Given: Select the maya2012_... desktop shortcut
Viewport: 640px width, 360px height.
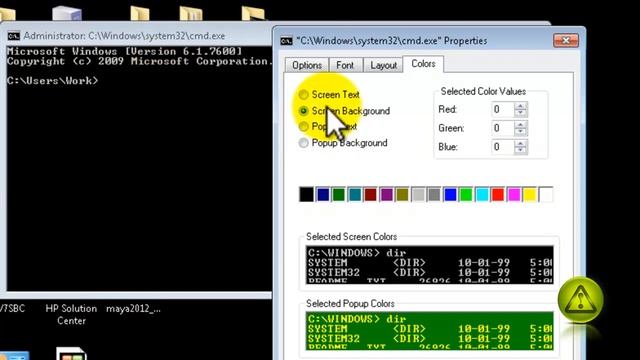Looking at the screenshot, I should pos(133,309).
